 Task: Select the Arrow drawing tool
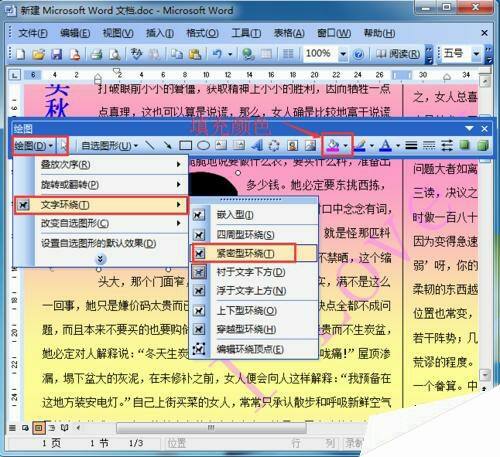click(x=167, y=145)
